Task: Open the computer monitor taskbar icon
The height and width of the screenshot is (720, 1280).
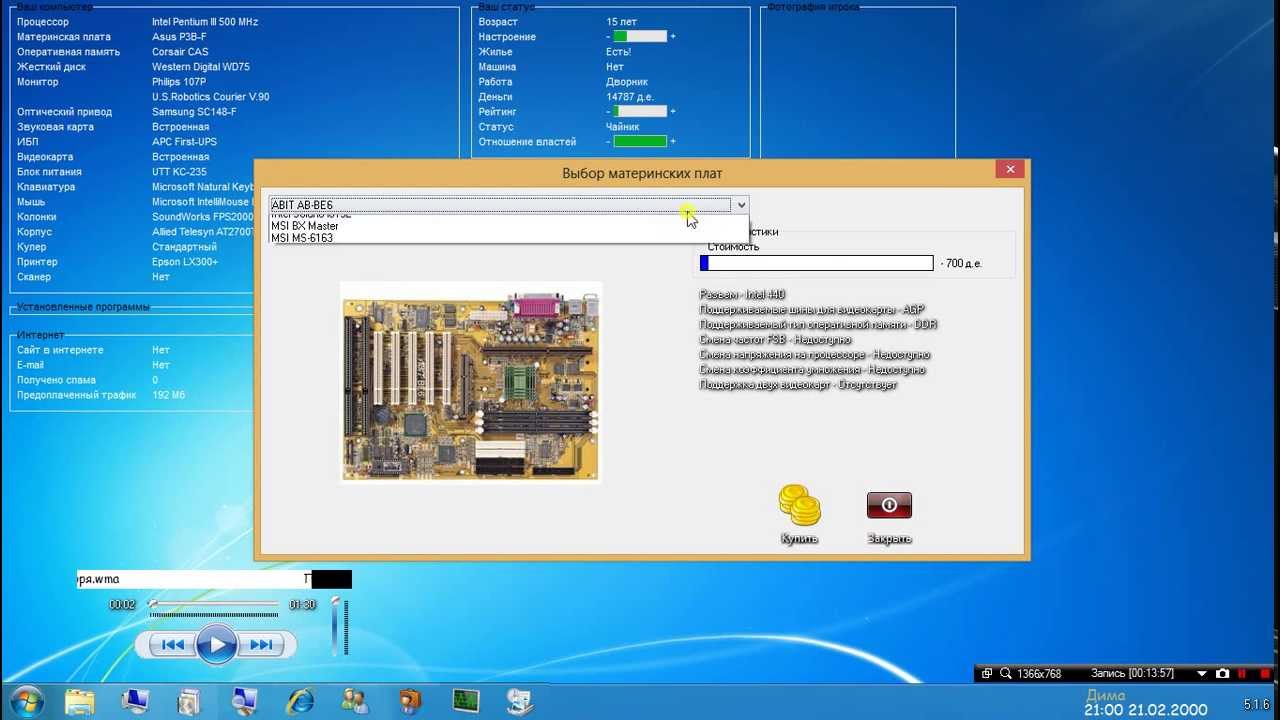Action: click(135, 702)
